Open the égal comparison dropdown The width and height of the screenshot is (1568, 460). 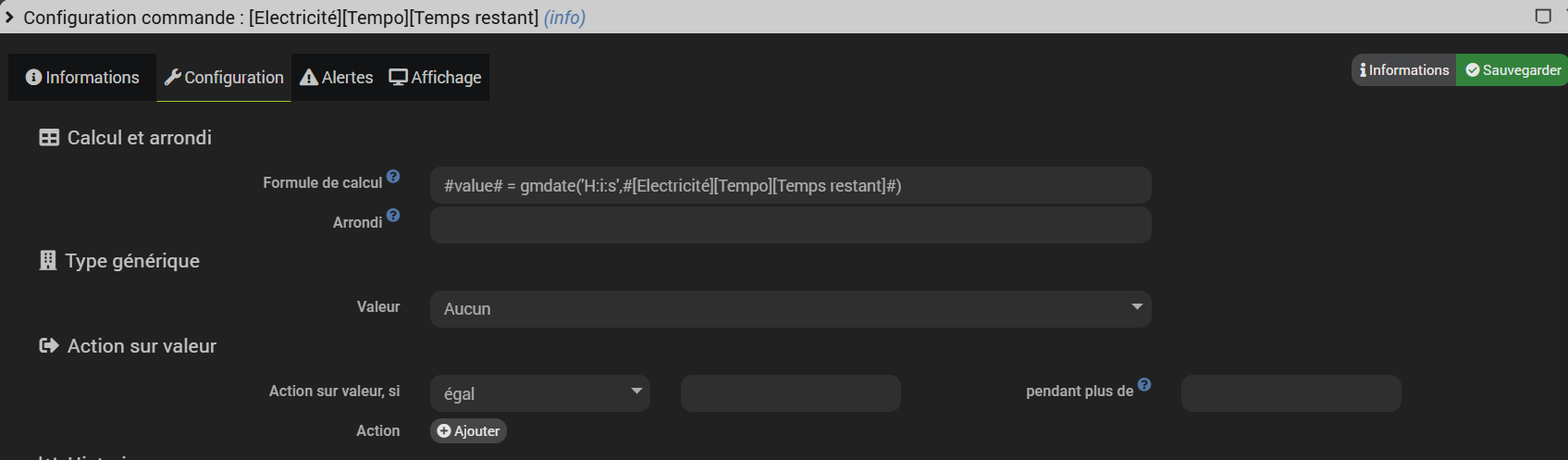[539, 393]
